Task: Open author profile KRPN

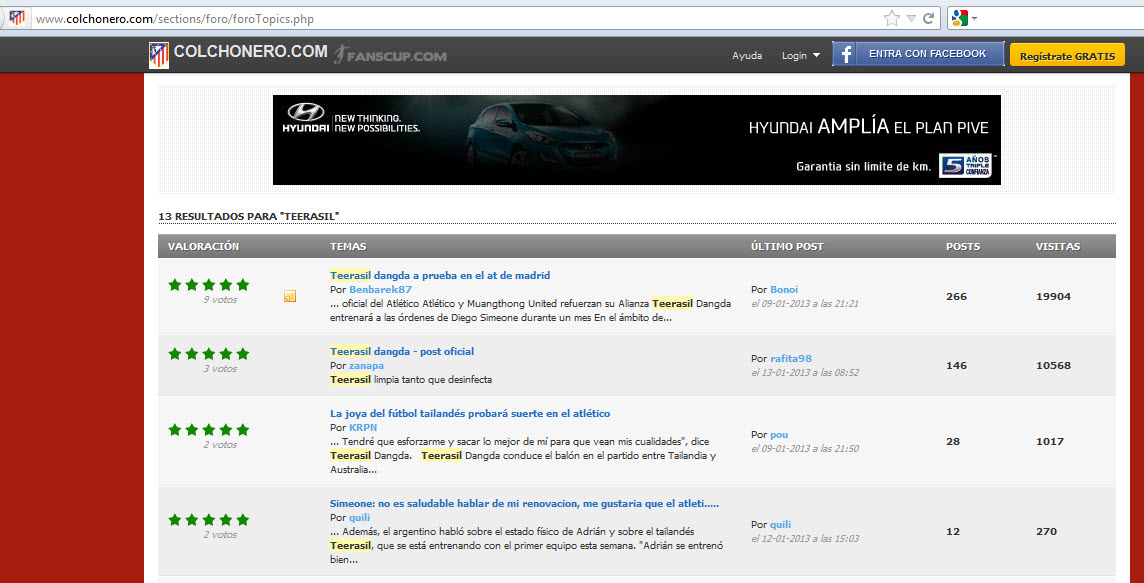Action: [363, 428]
